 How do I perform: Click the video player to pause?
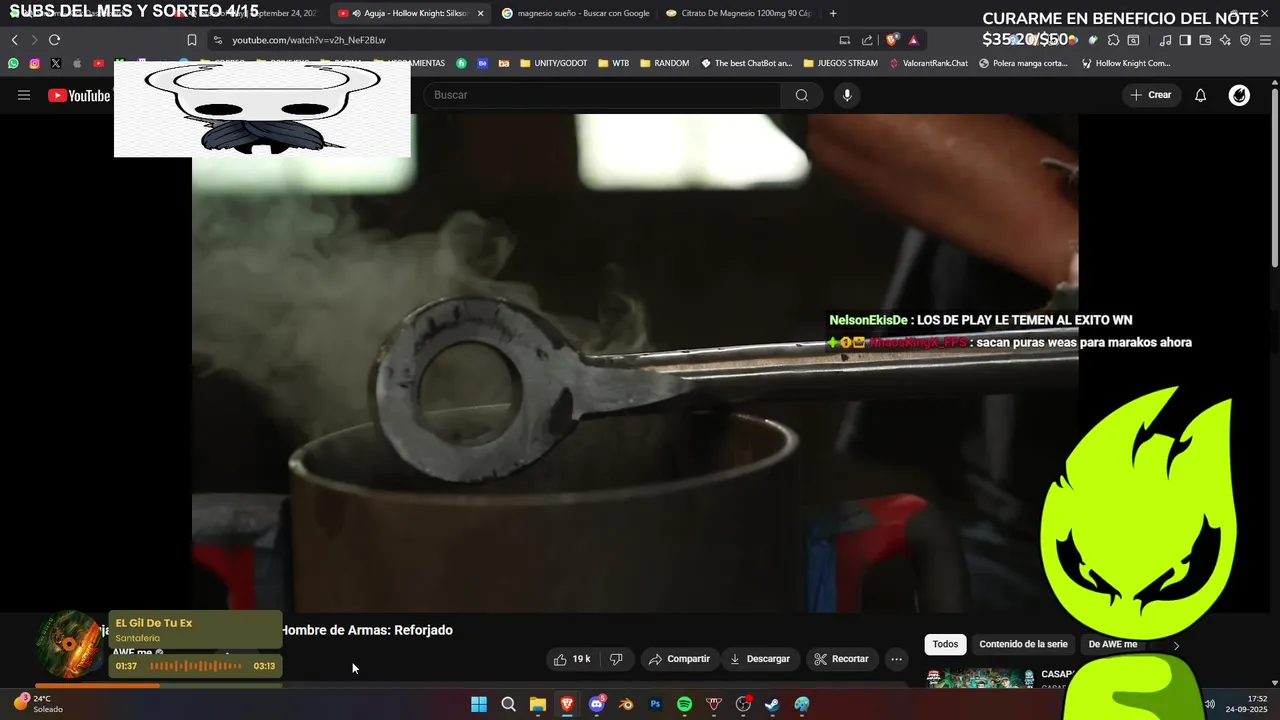tap(635, 363)
